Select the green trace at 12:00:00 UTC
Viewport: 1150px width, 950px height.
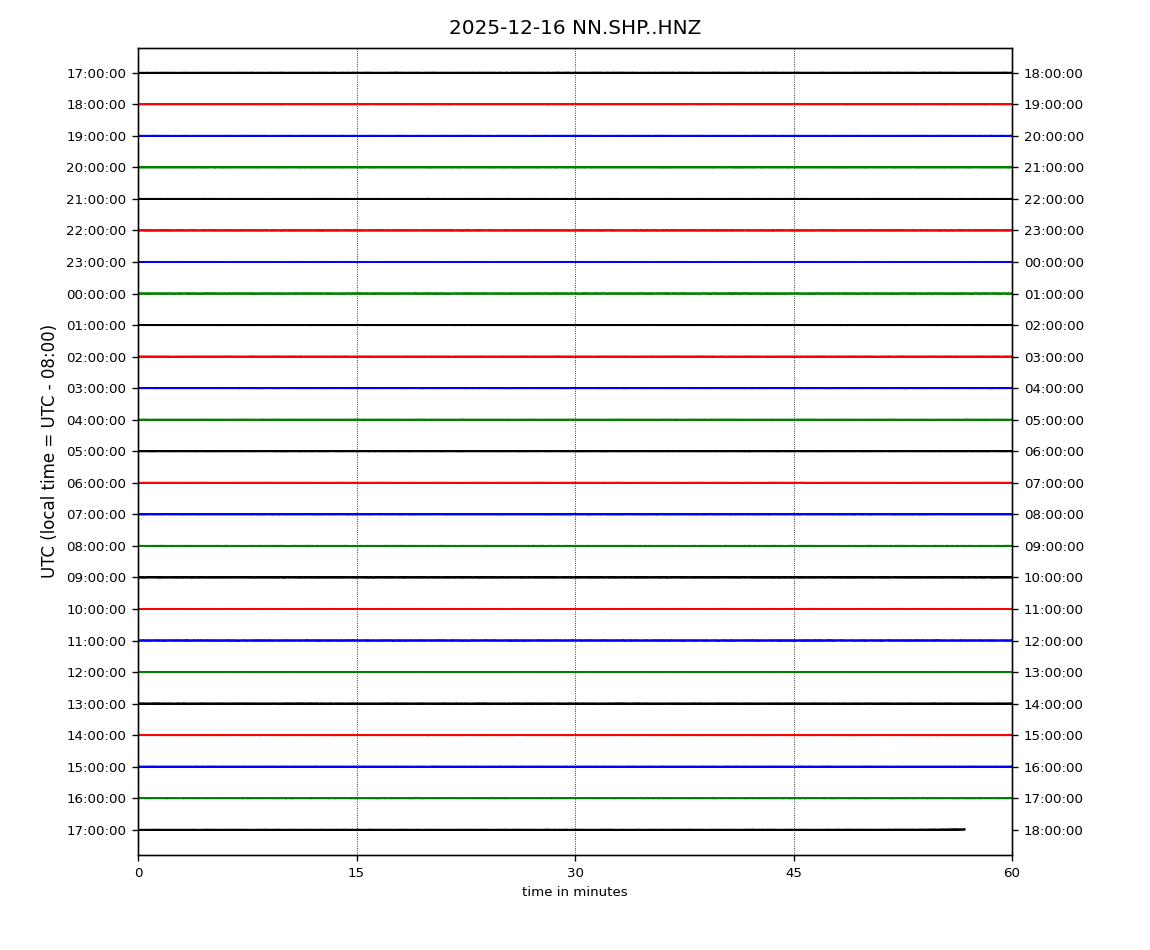(575, 672)
